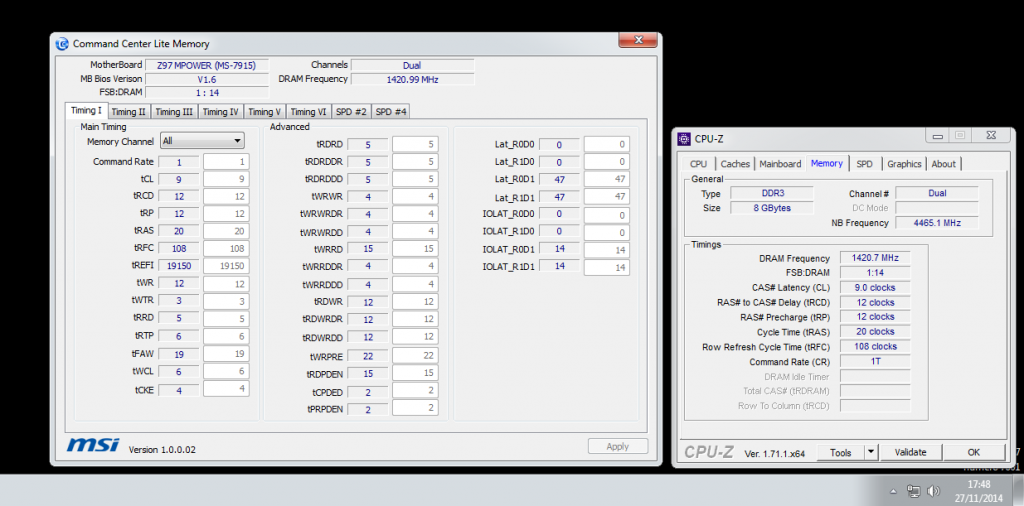Image resolution: width=1024 pixels, height=506 pixels.
Task: Show hidden tray icons arrow
Action: coord(893,491)
